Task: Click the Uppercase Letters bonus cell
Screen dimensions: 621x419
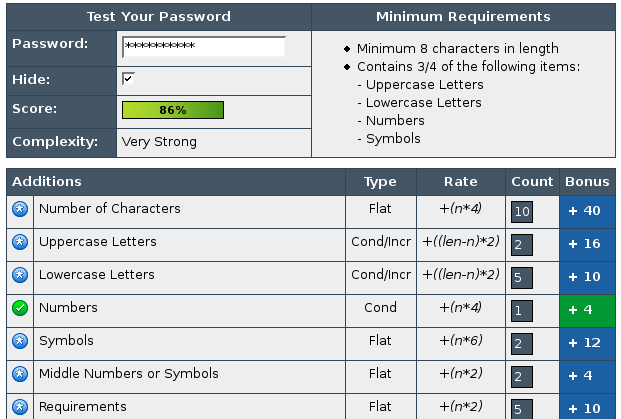Action: tap(587, 244)
